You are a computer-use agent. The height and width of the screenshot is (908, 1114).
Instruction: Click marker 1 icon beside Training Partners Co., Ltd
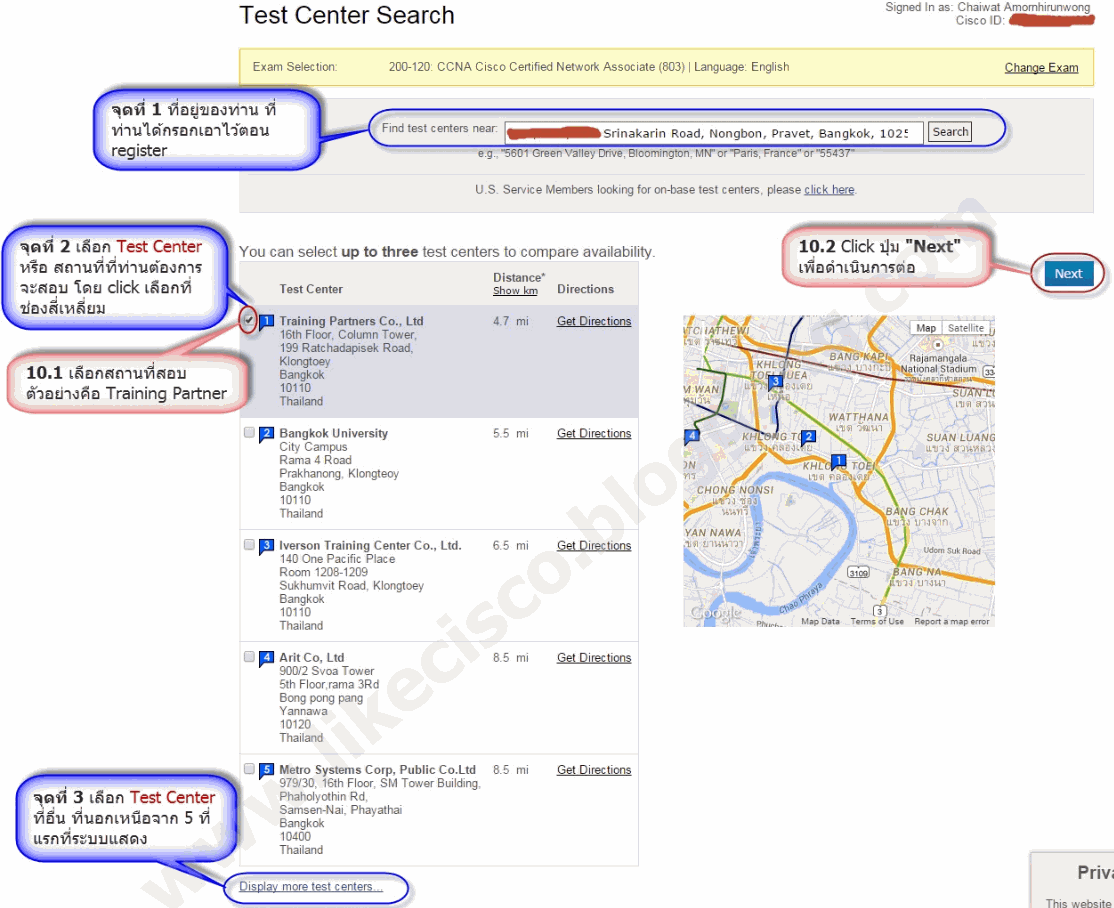coord(266,323)
